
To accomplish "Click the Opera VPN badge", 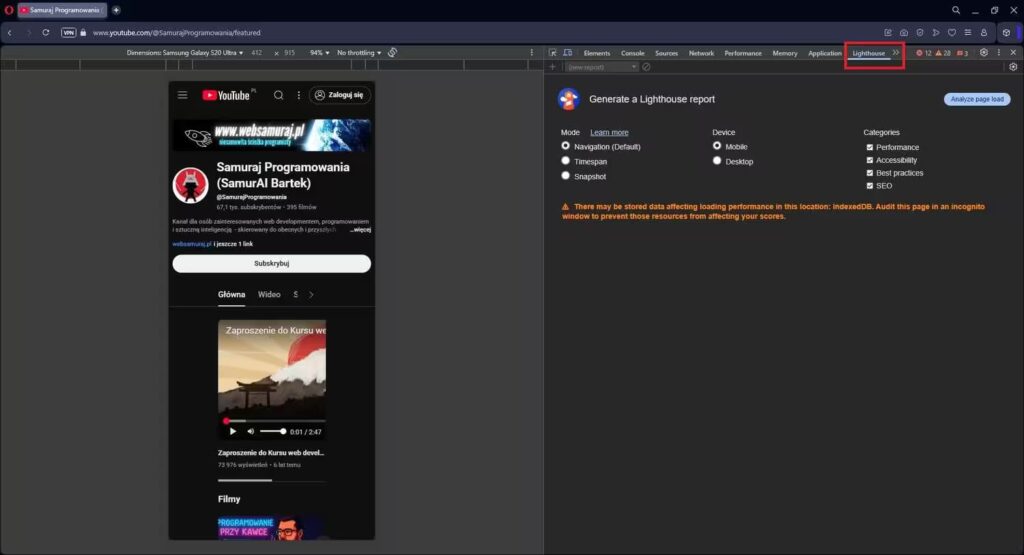I will pyautogui.click(x=69, y=33).
